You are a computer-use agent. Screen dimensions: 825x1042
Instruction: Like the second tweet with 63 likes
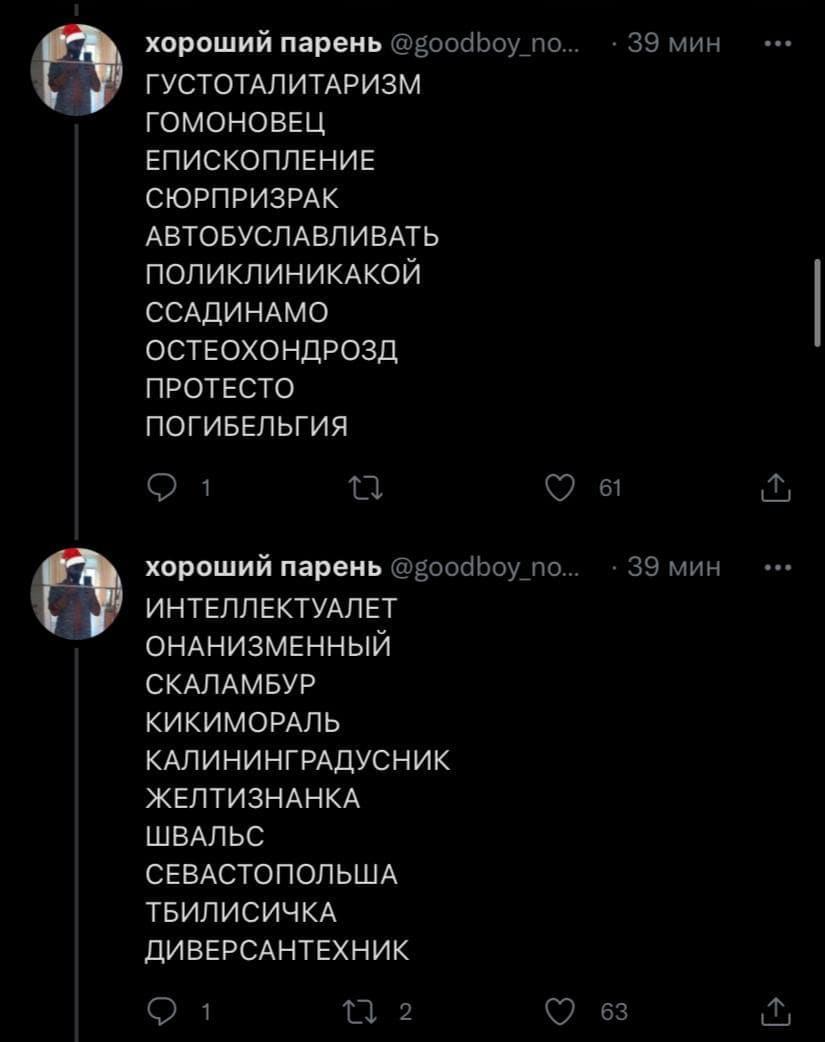pos(560,1012)
